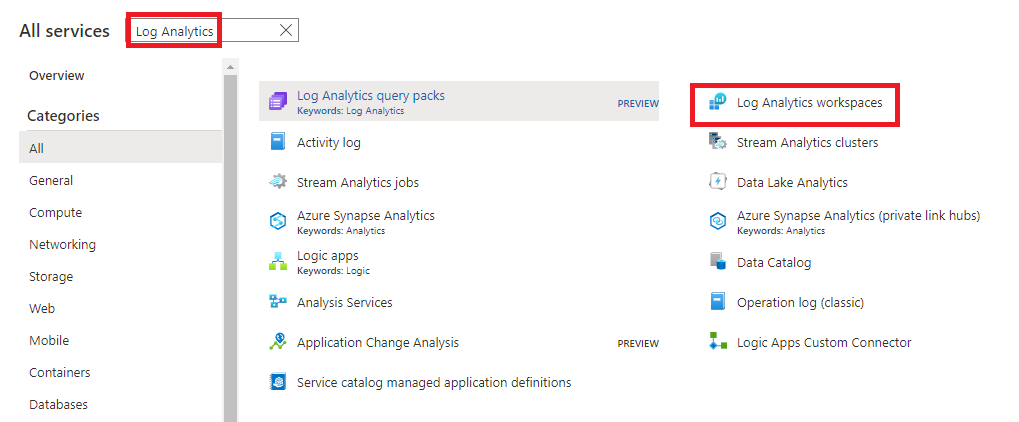Click the Activity log icon
The image size is (1019, 422).
tap(277, 142)
